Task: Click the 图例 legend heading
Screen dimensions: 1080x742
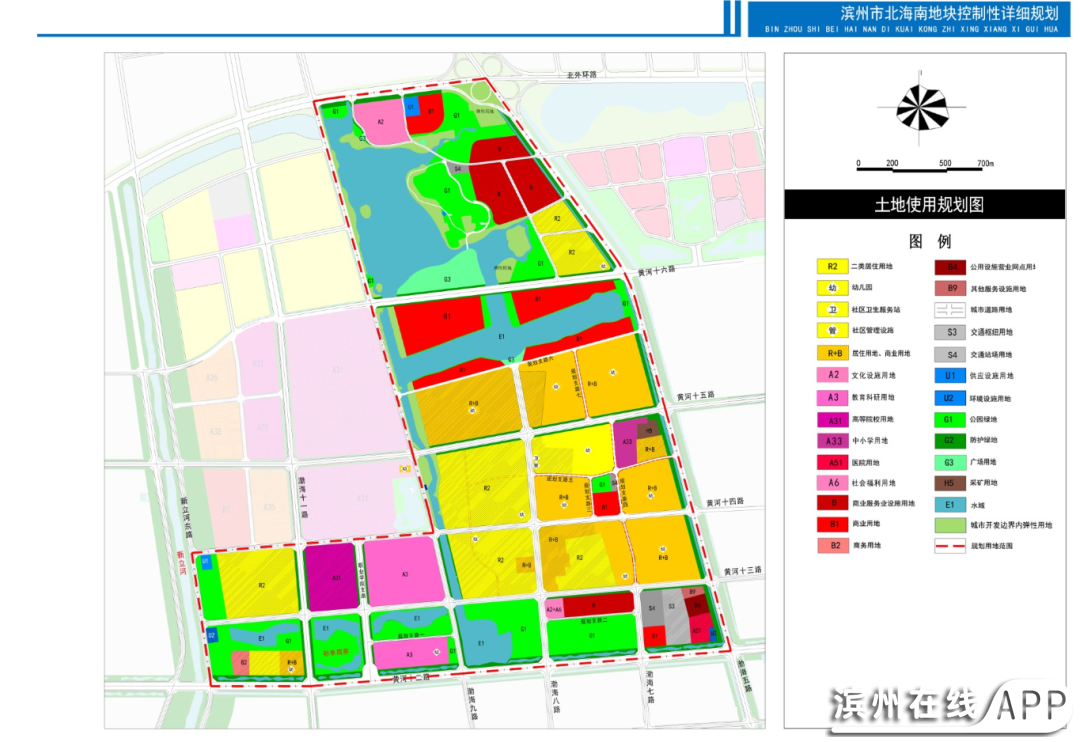Action: (929, 242)
